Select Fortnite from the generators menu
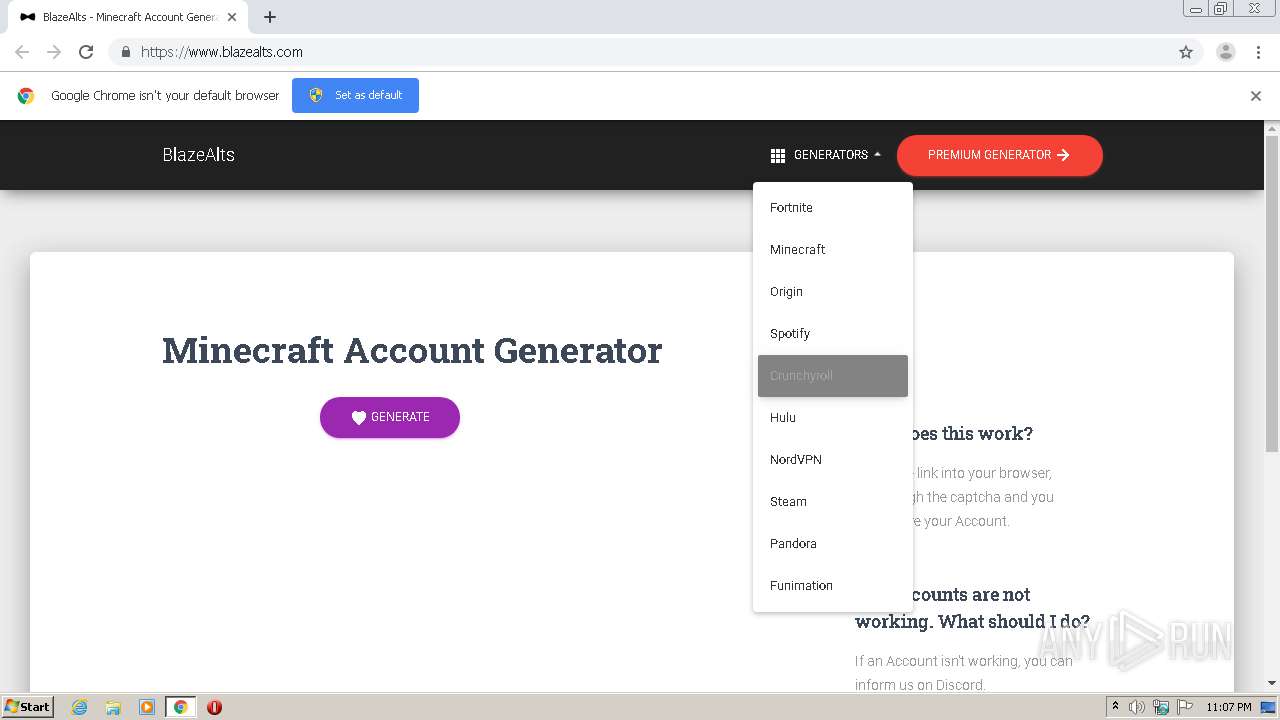The width and height of the screenshot is (1280, 720). click(x=832, y=208)
